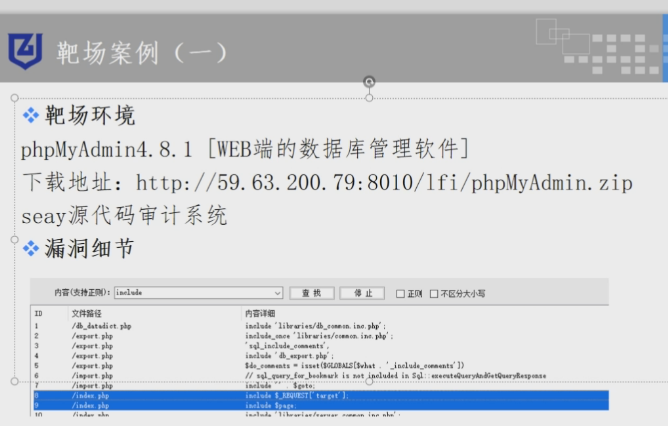Click the rotation handle above the text box

pyautogui.click(x=369, y=81)
